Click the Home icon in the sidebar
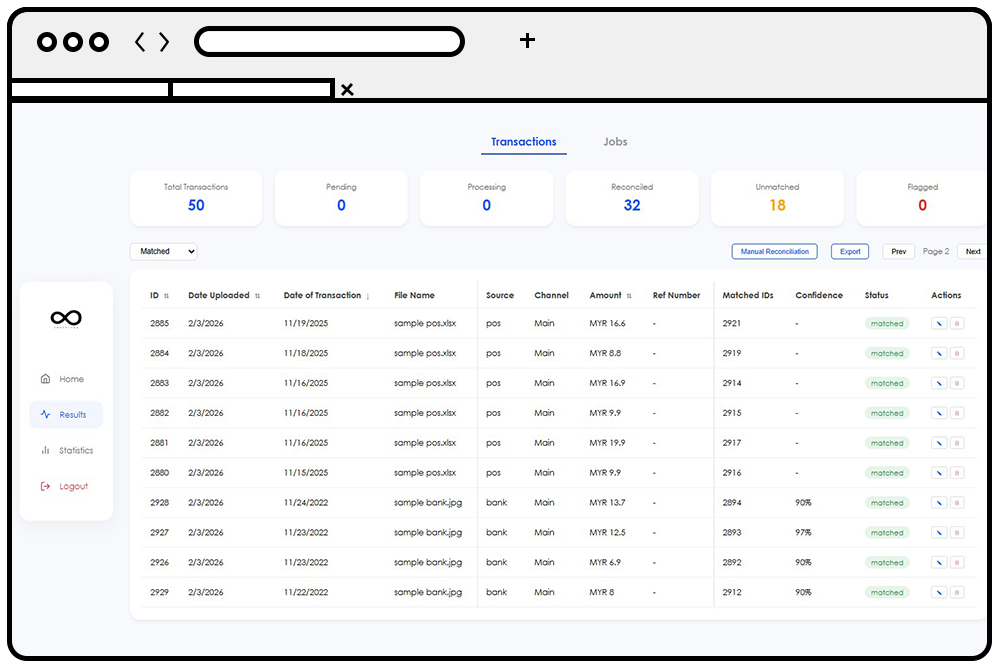1000x666 pixels. pyautogui.click(x=45, y=379)
